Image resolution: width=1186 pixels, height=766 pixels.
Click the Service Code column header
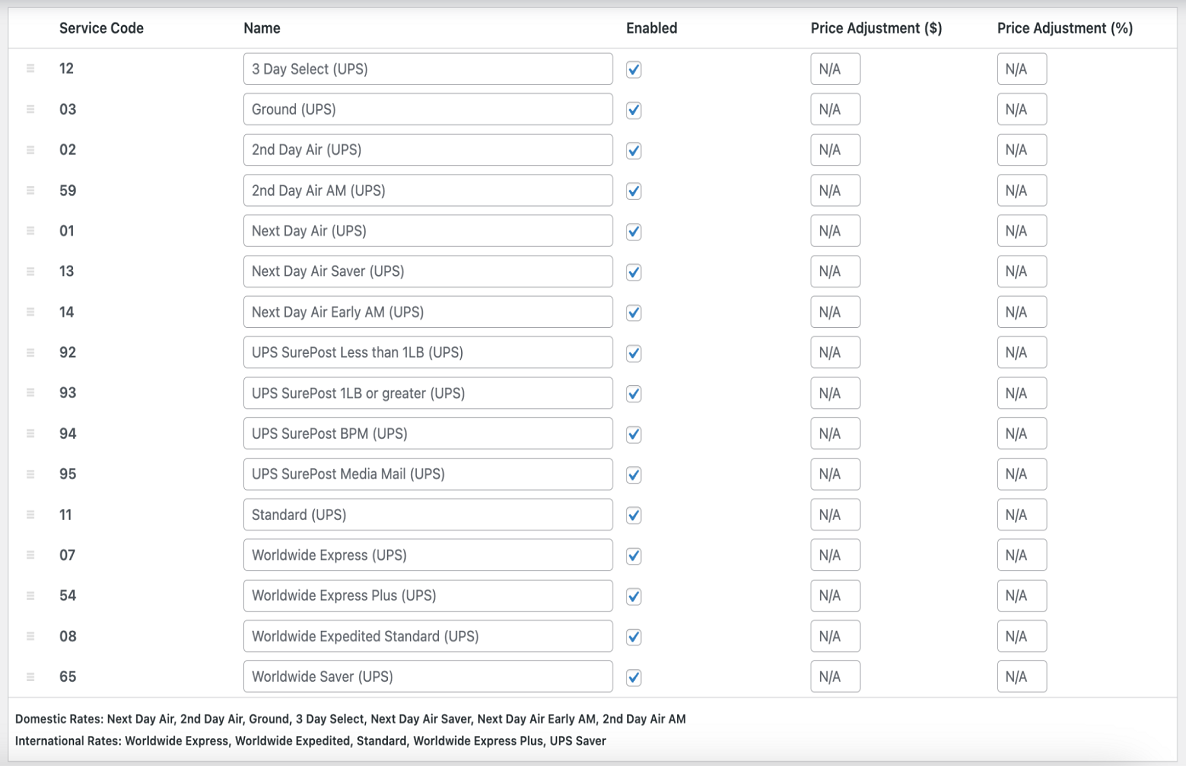(101, 28)
